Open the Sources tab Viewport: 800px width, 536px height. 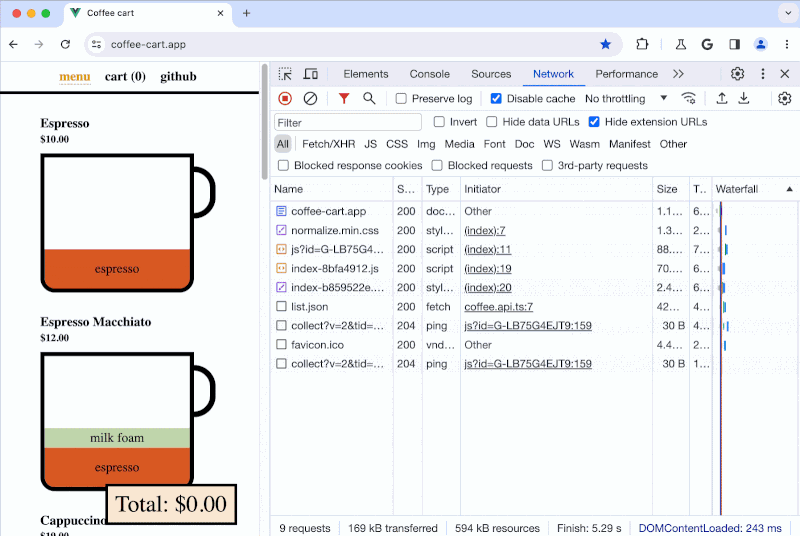coord(491,74)
